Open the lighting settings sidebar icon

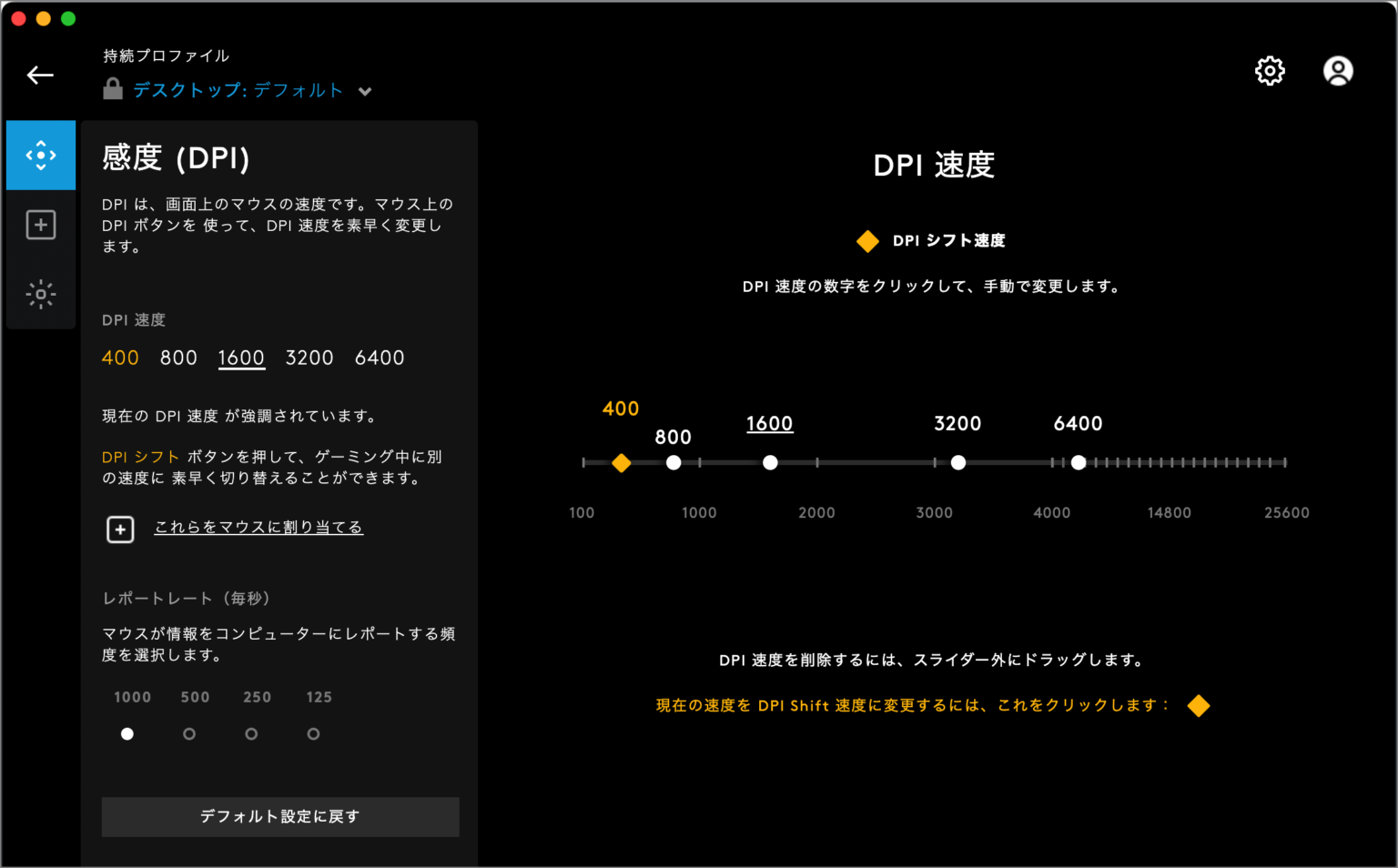click(x=41, y=295)
